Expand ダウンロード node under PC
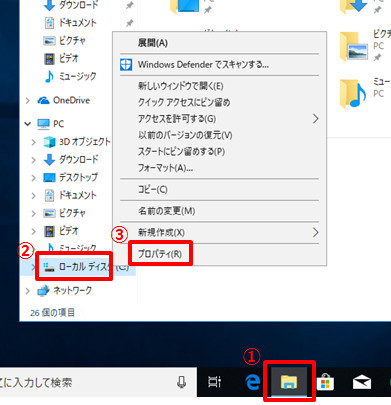 coord(33,160)
